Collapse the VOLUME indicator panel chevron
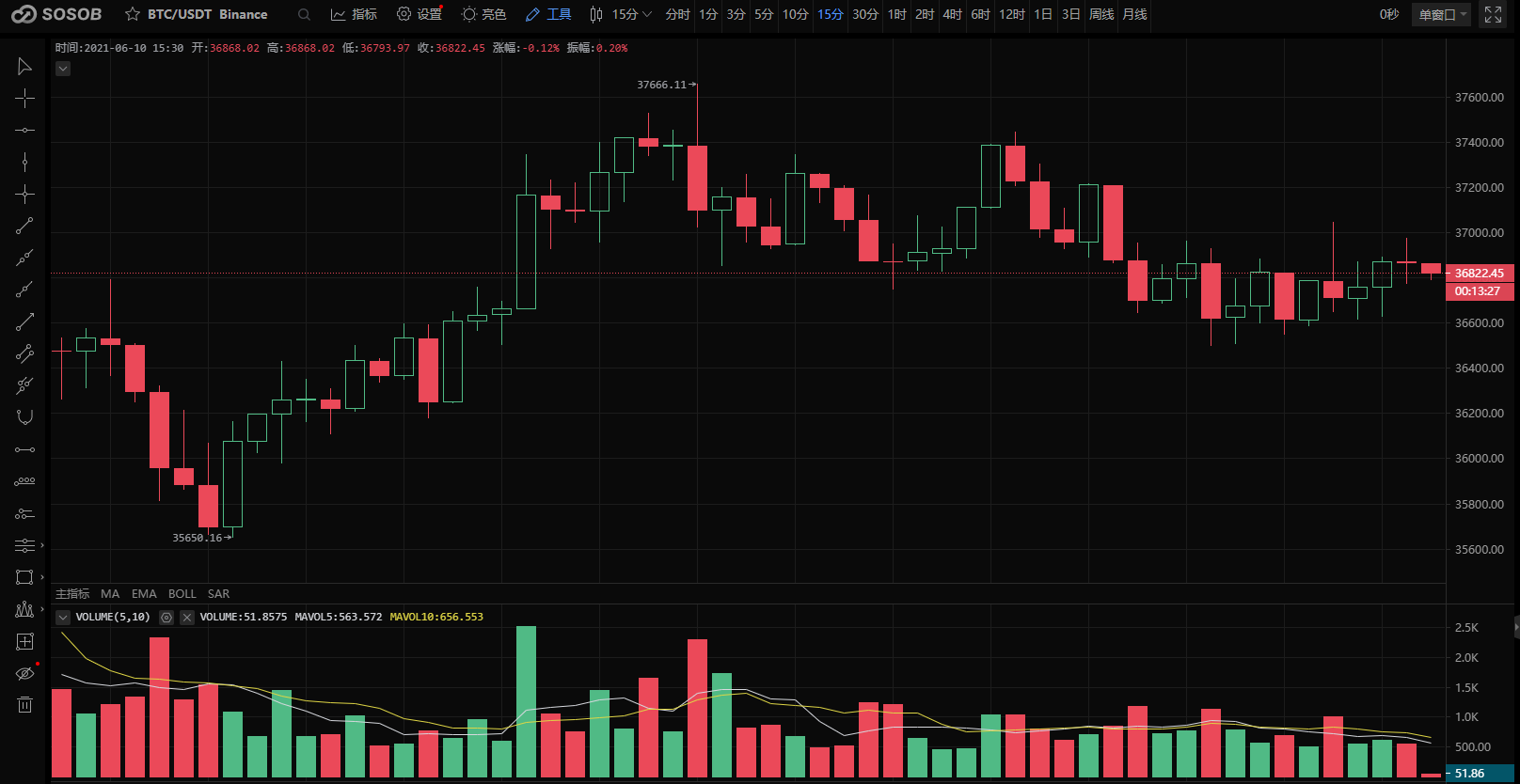 pos(63,618)
